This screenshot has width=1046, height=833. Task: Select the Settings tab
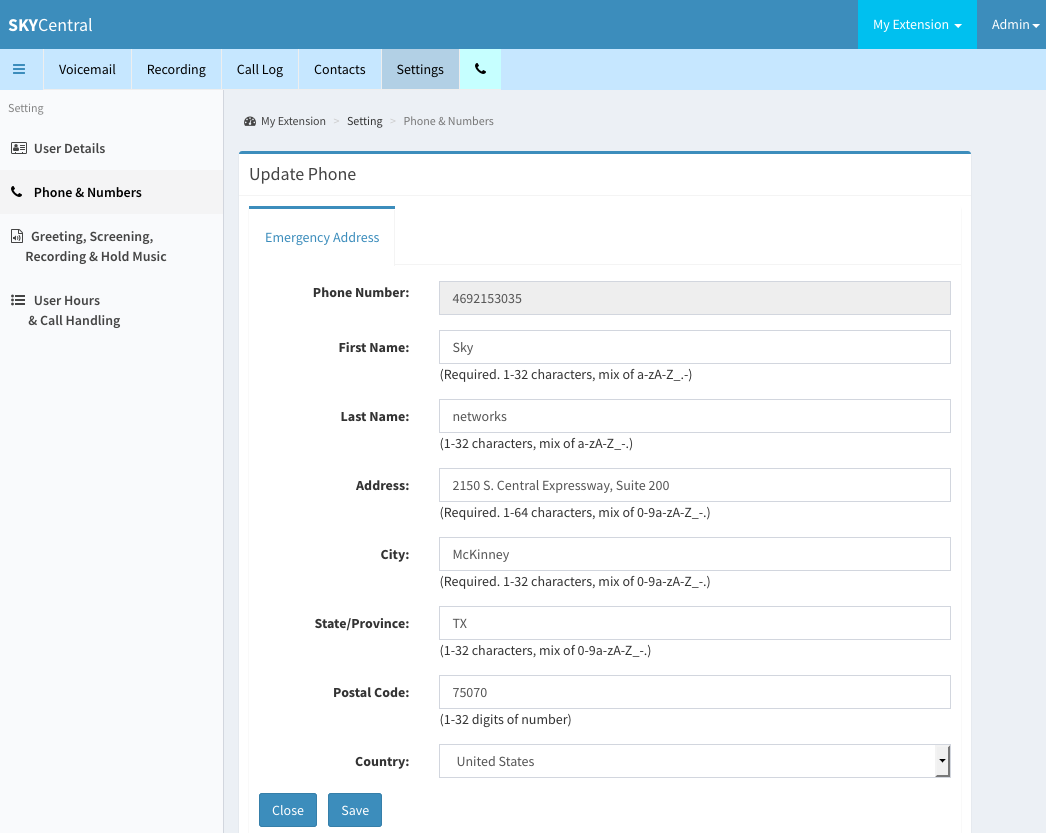pyautogui.click(x=420, y=69)
